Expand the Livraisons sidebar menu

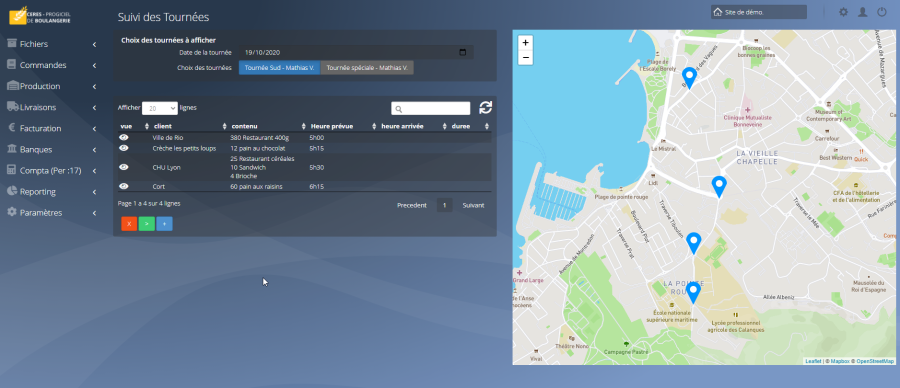point(52,107)
